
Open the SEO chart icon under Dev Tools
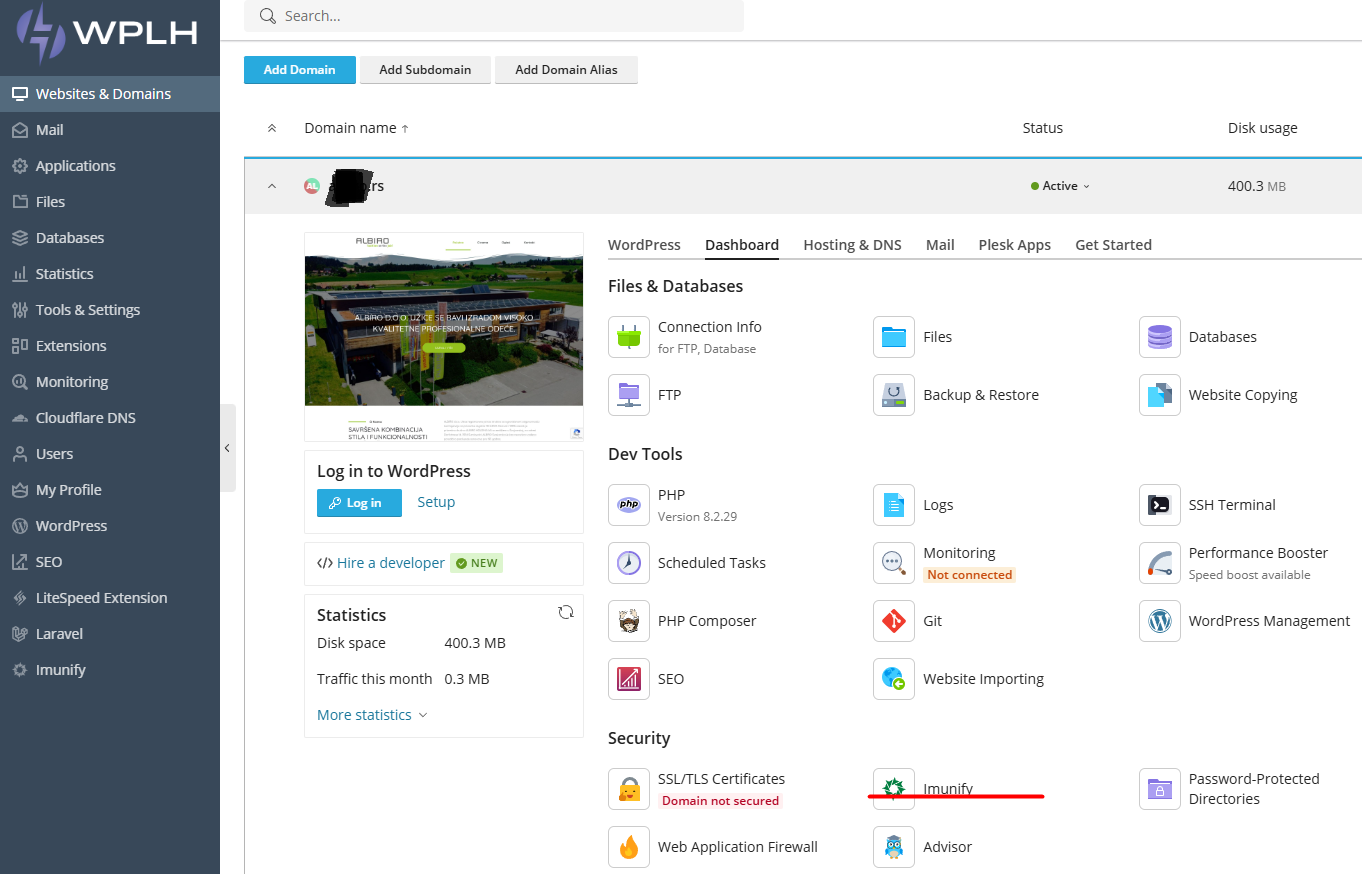629,679
